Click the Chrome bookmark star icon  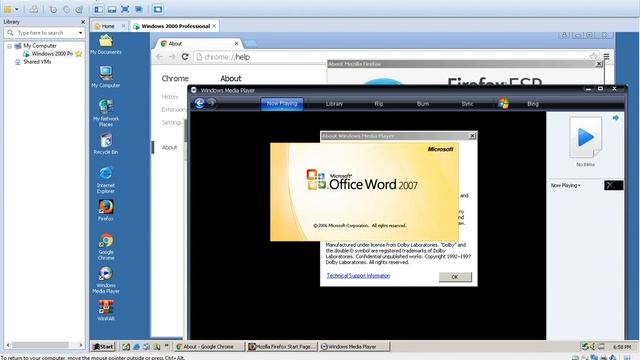click(x=593, y=56)
